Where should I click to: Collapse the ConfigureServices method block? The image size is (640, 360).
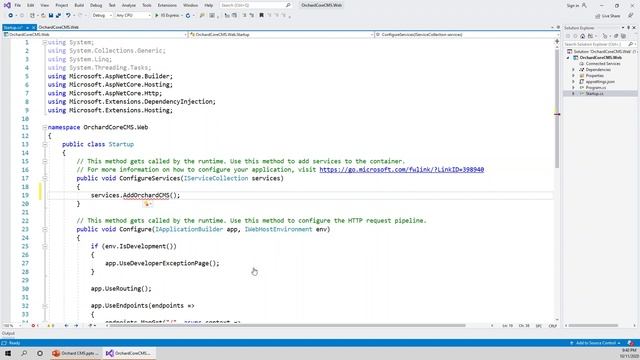[x=45, y=178]
